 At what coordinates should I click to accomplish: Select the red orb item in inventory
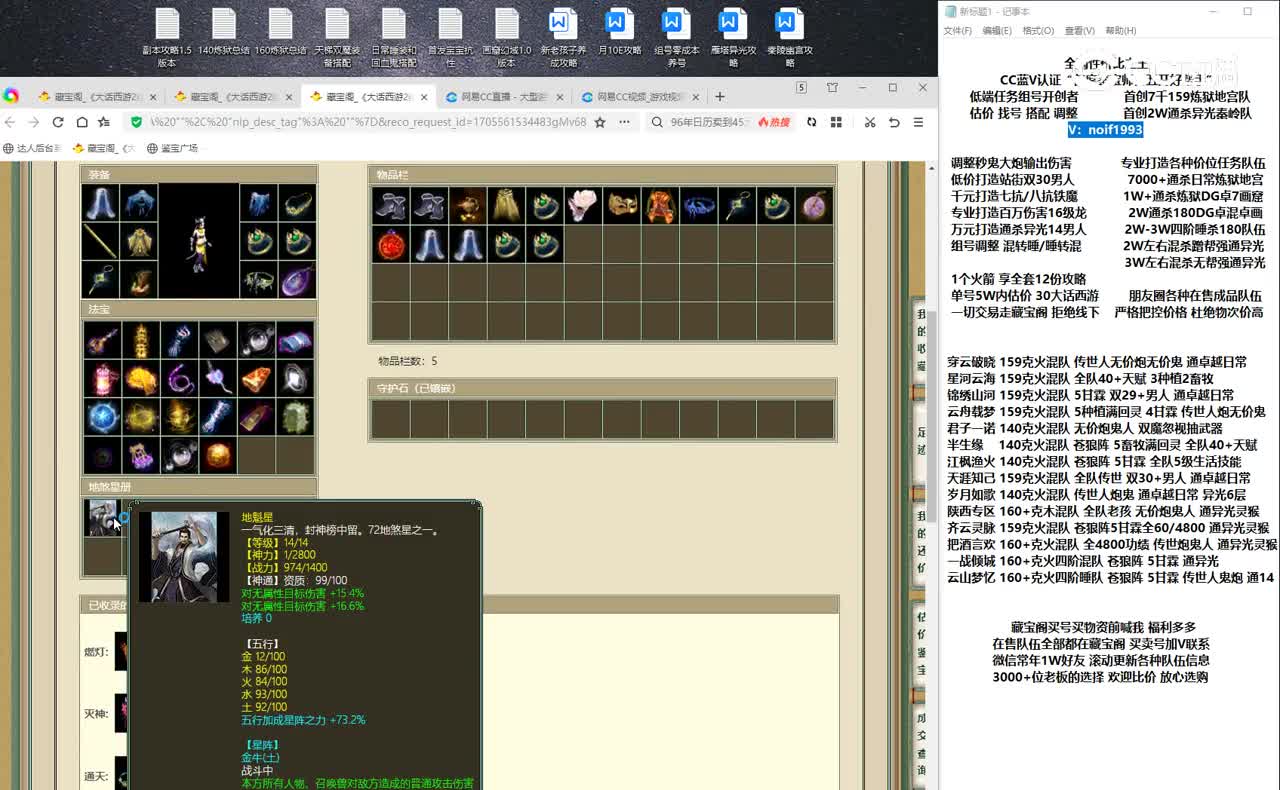390,244
